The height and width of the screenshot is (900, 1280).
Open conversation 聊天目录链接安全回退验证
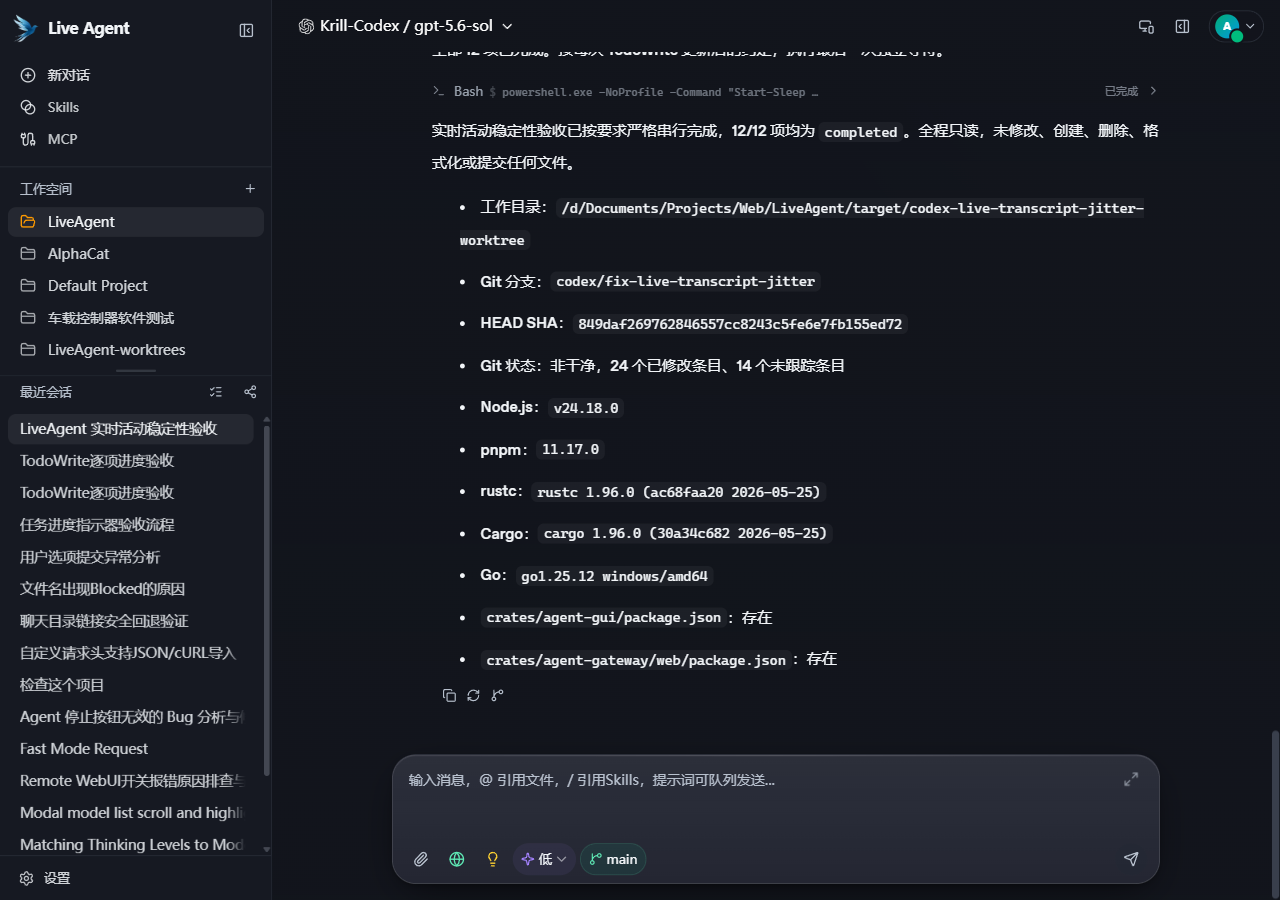[x=130, y=621]
